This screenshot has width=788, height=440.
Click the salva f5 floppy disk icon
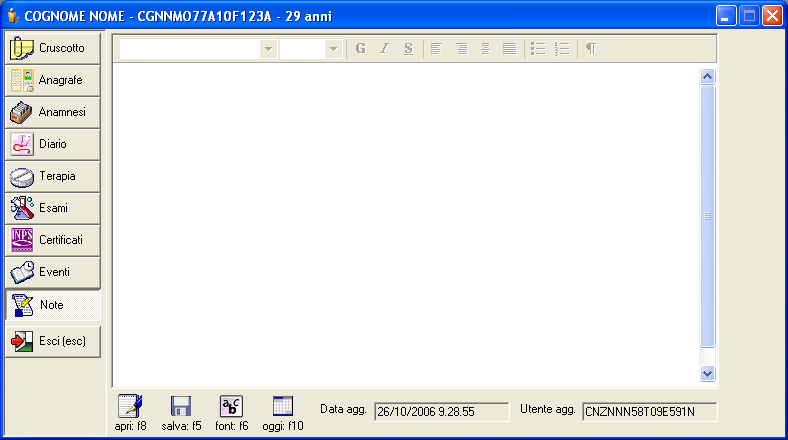tap(181, 406)
